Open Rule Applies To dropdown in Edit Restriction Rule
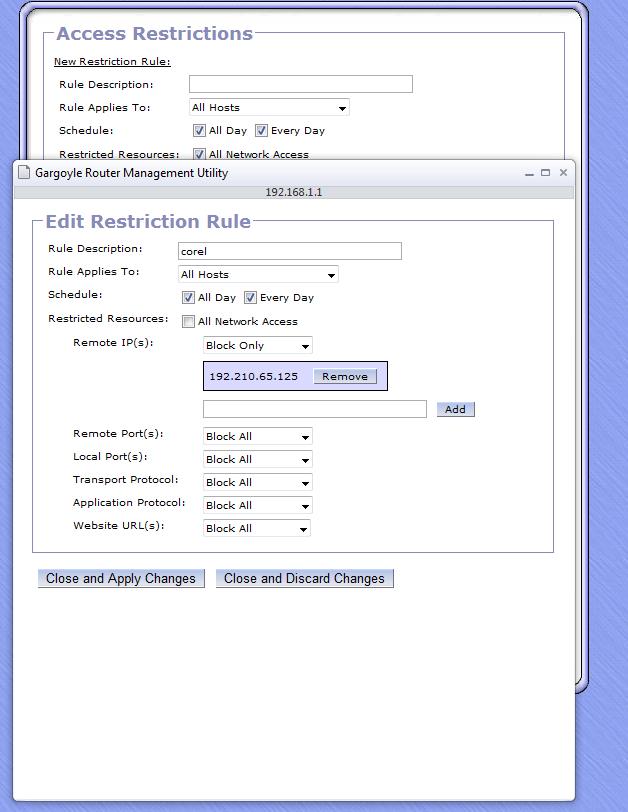The image size is (628, 812). pyautogui.click(x=258, y=274)
